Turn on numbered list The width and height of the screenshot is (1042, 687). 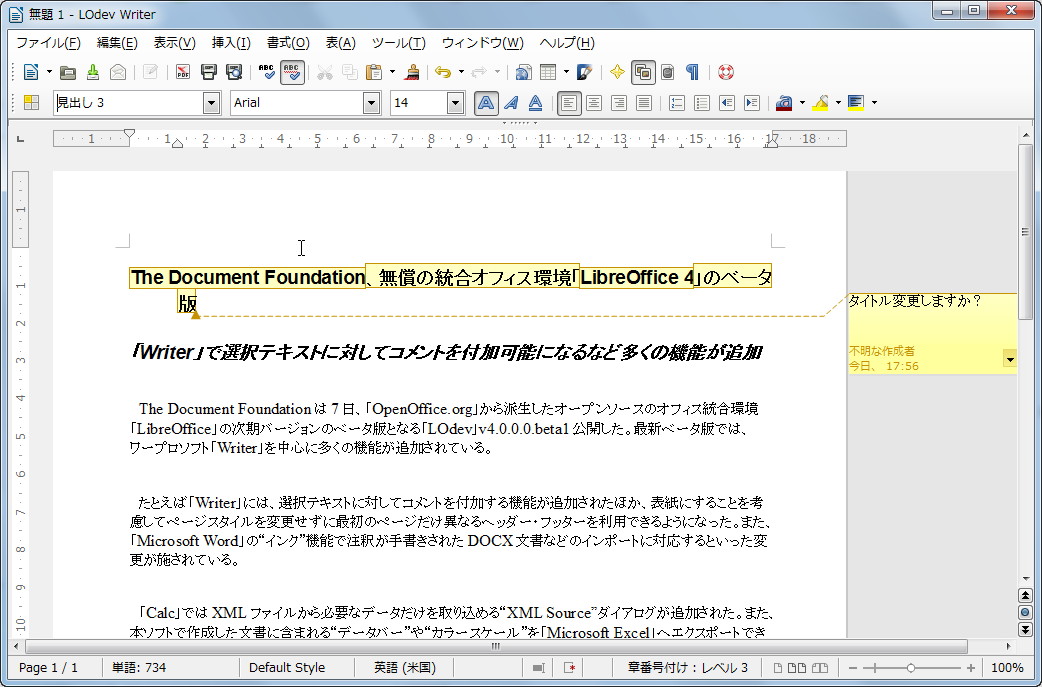click(x=677, y=103)
